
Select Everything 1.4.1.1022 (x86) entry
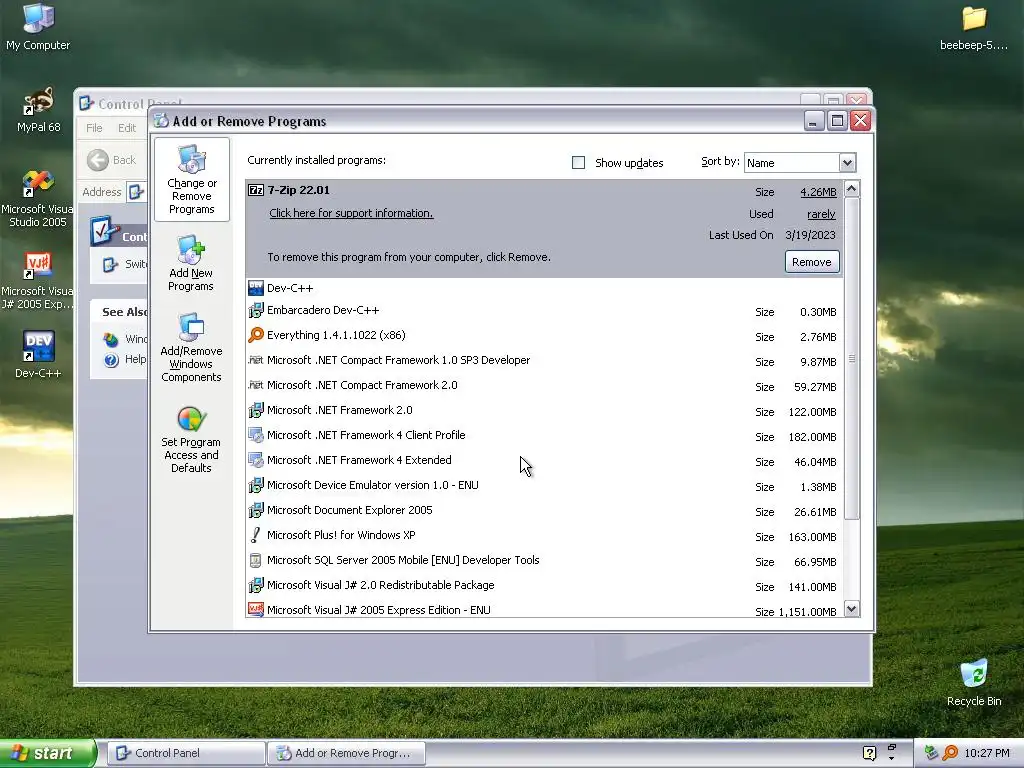[x=544, y=336]
